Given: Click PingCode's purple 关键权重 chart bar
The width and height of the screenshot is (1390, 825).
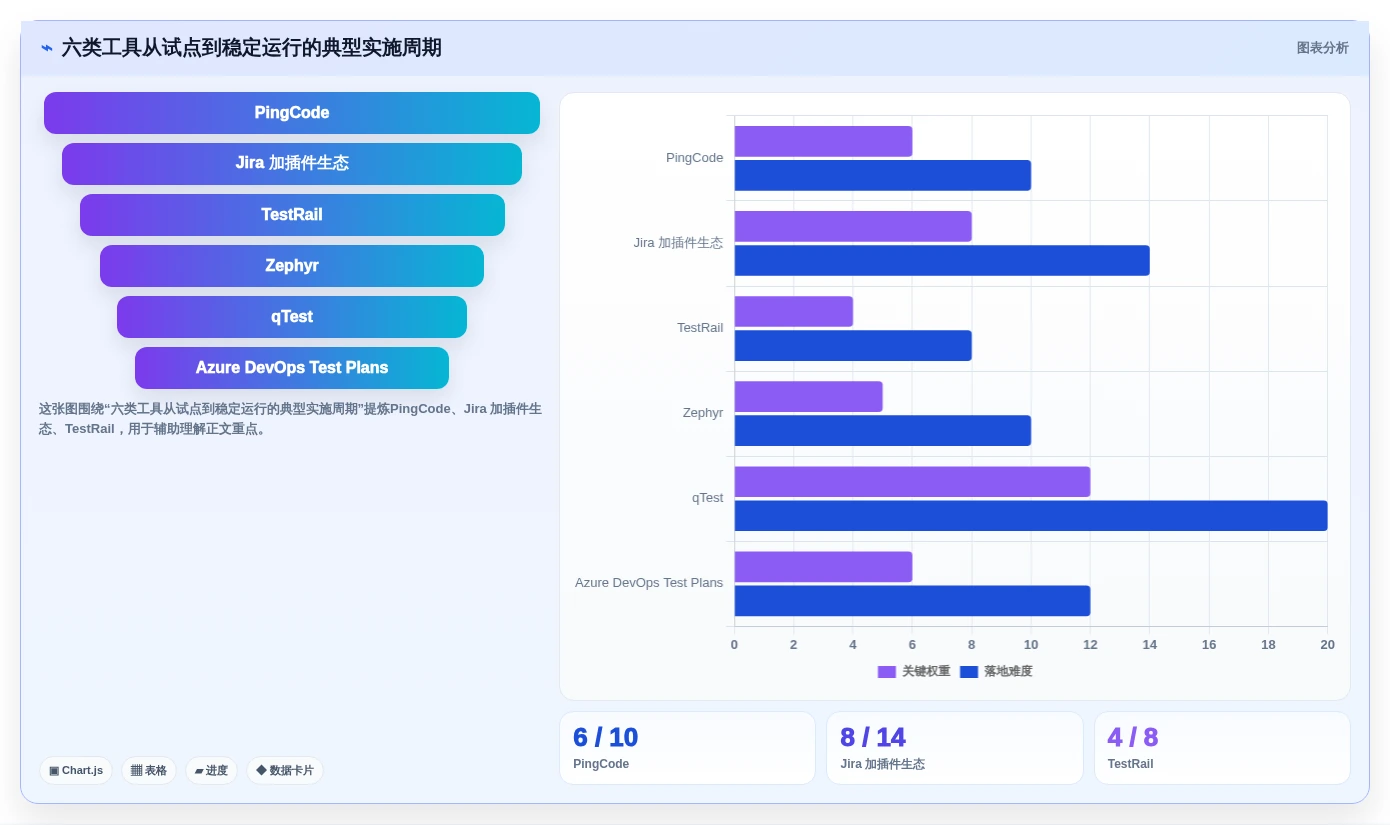Looking at the screenshot, I should (x=823, y=141).
